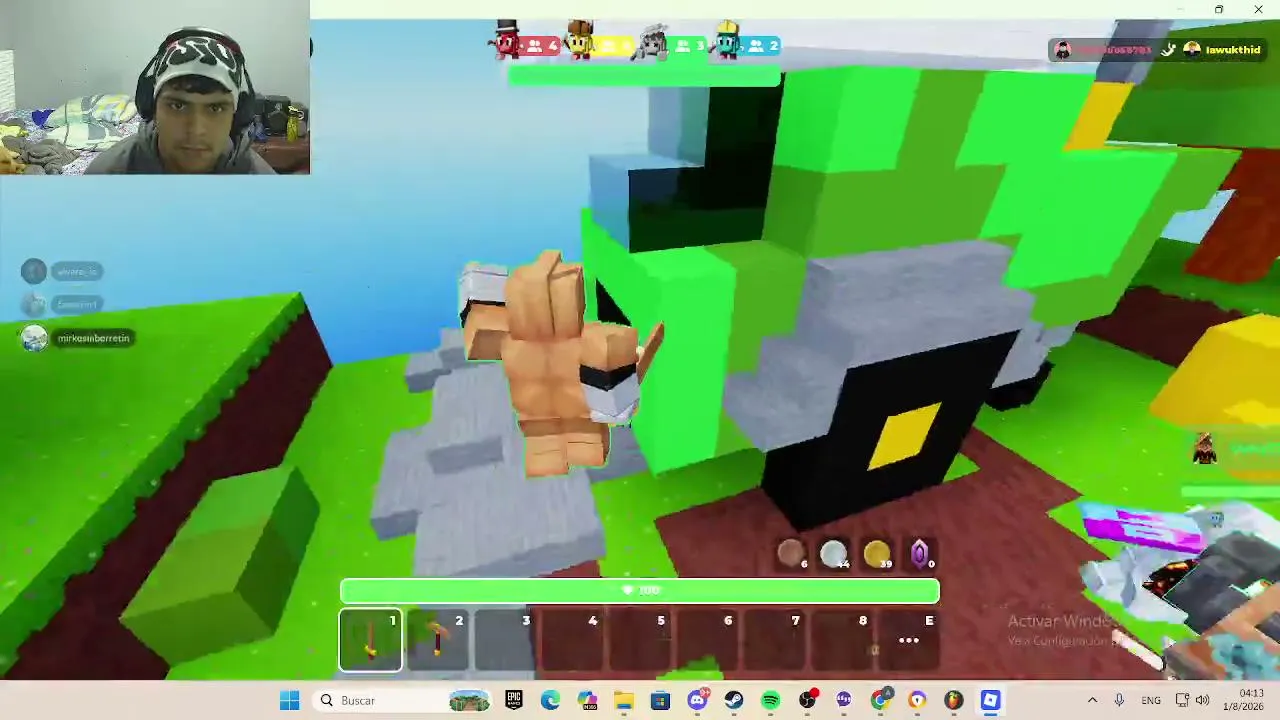This screenshot has height=720, width=1280.
Task: Click the green health bar
Action: (x=640, y=591)
